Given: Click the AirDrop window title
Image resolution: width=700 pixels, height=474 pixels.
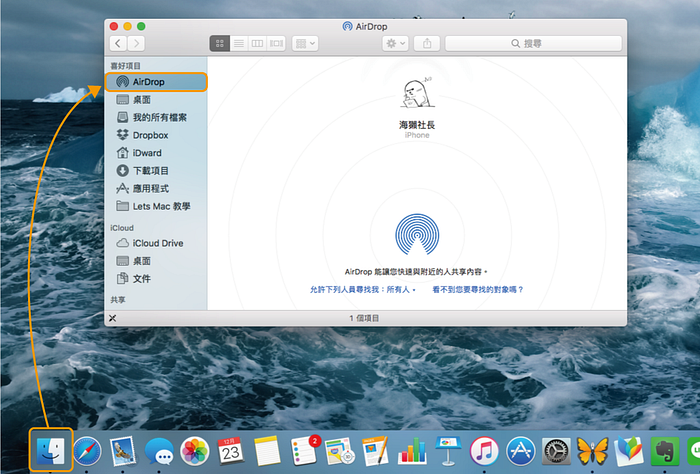Looking at the screenshot, I should 365,26.
